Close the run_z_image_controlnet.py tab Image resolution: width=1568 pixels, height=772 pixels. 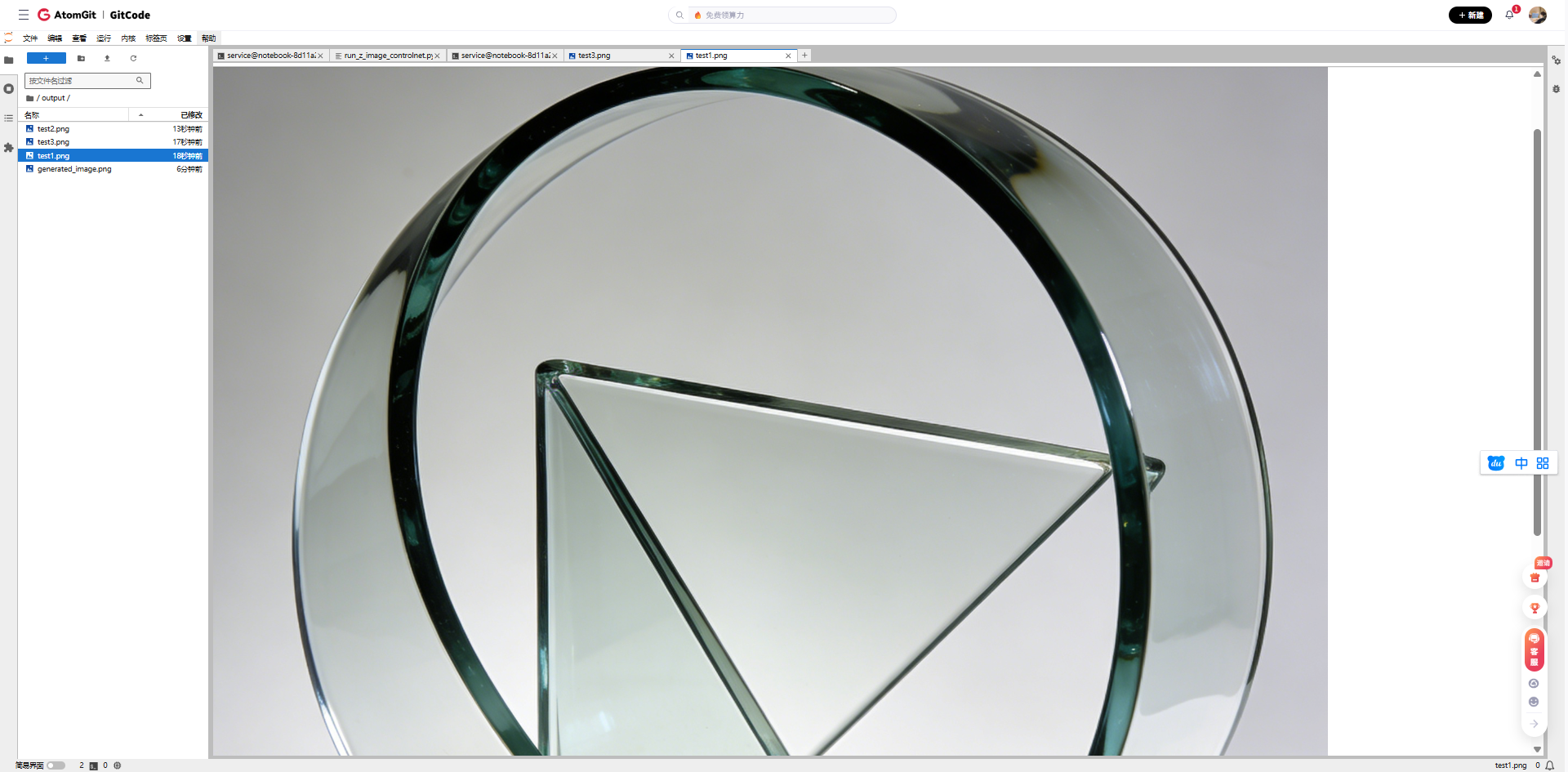point(438,56)
